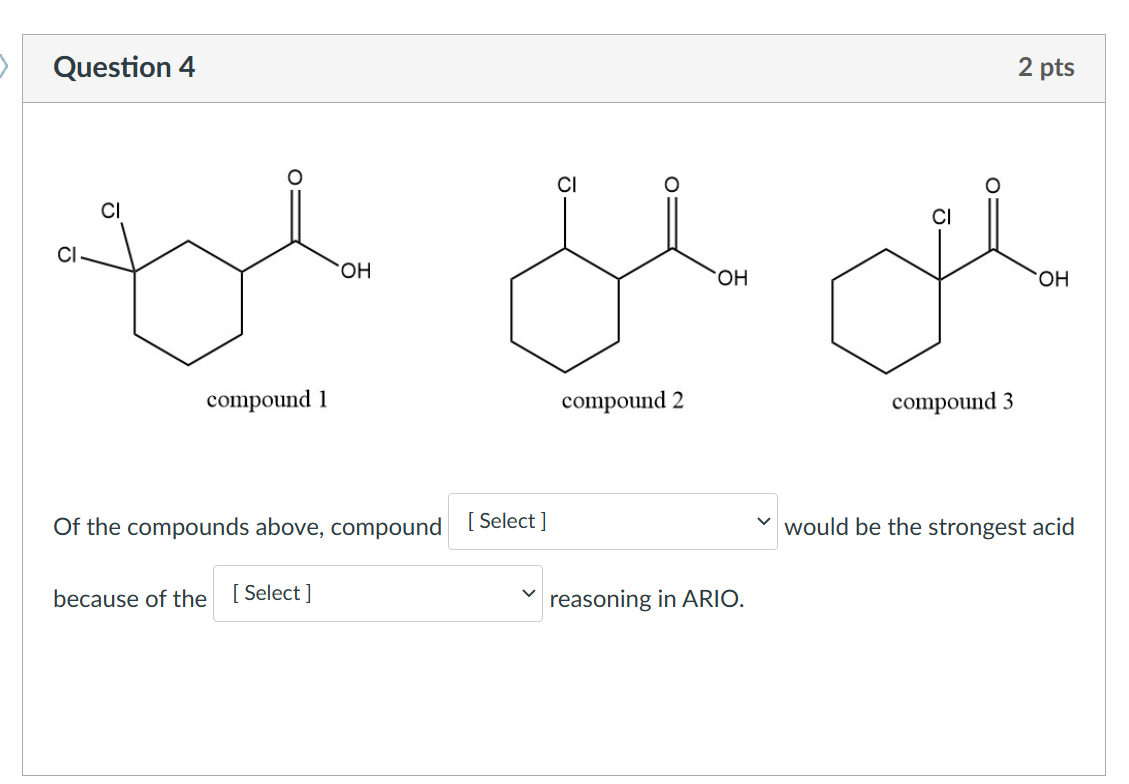Click the compound 2 cyclohexane ring
Image resolution: width=1129 pixels, height=784 pixels.
(x=565, y=309)
